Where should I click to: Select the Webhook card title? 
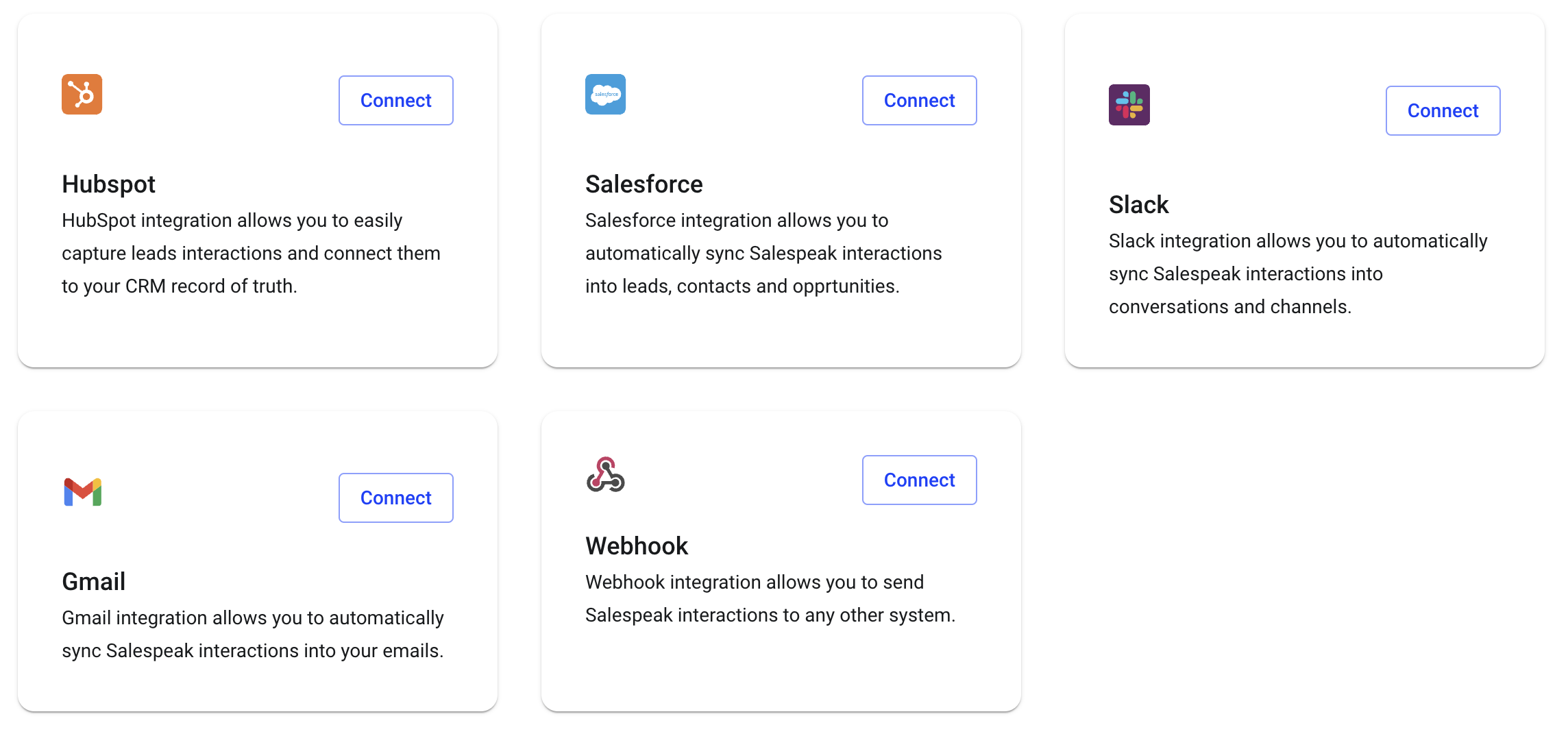click(636, 546)
